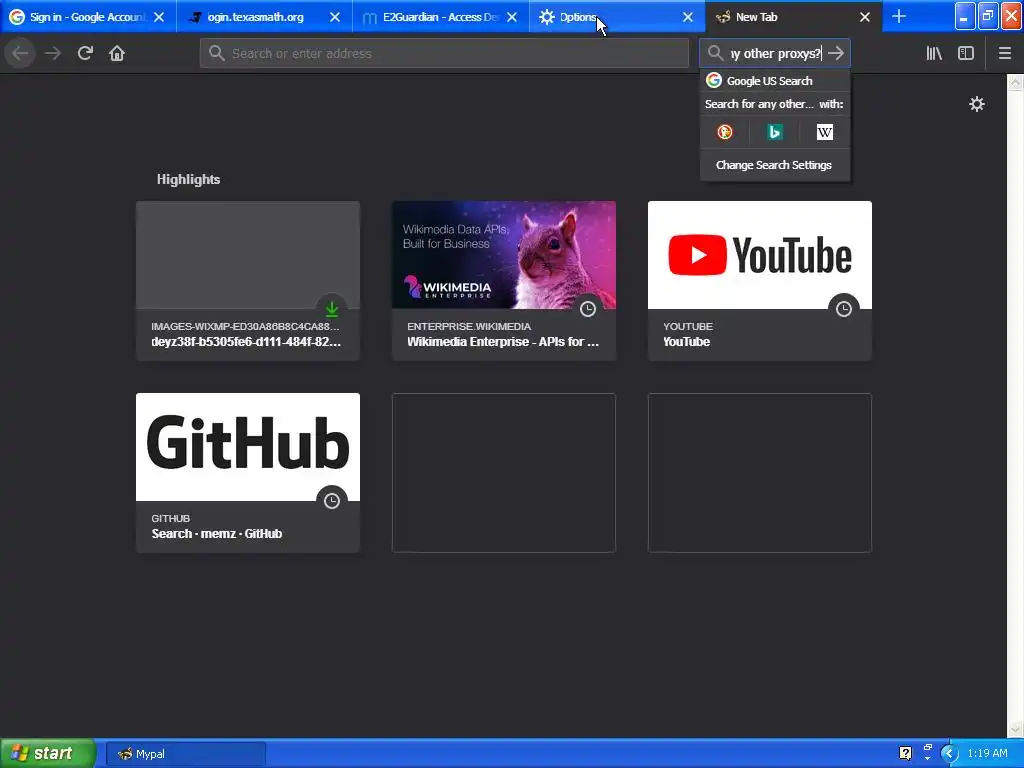Open Change Search Settings
Viewport: 1024px width, 768px height.
[775, 165]
